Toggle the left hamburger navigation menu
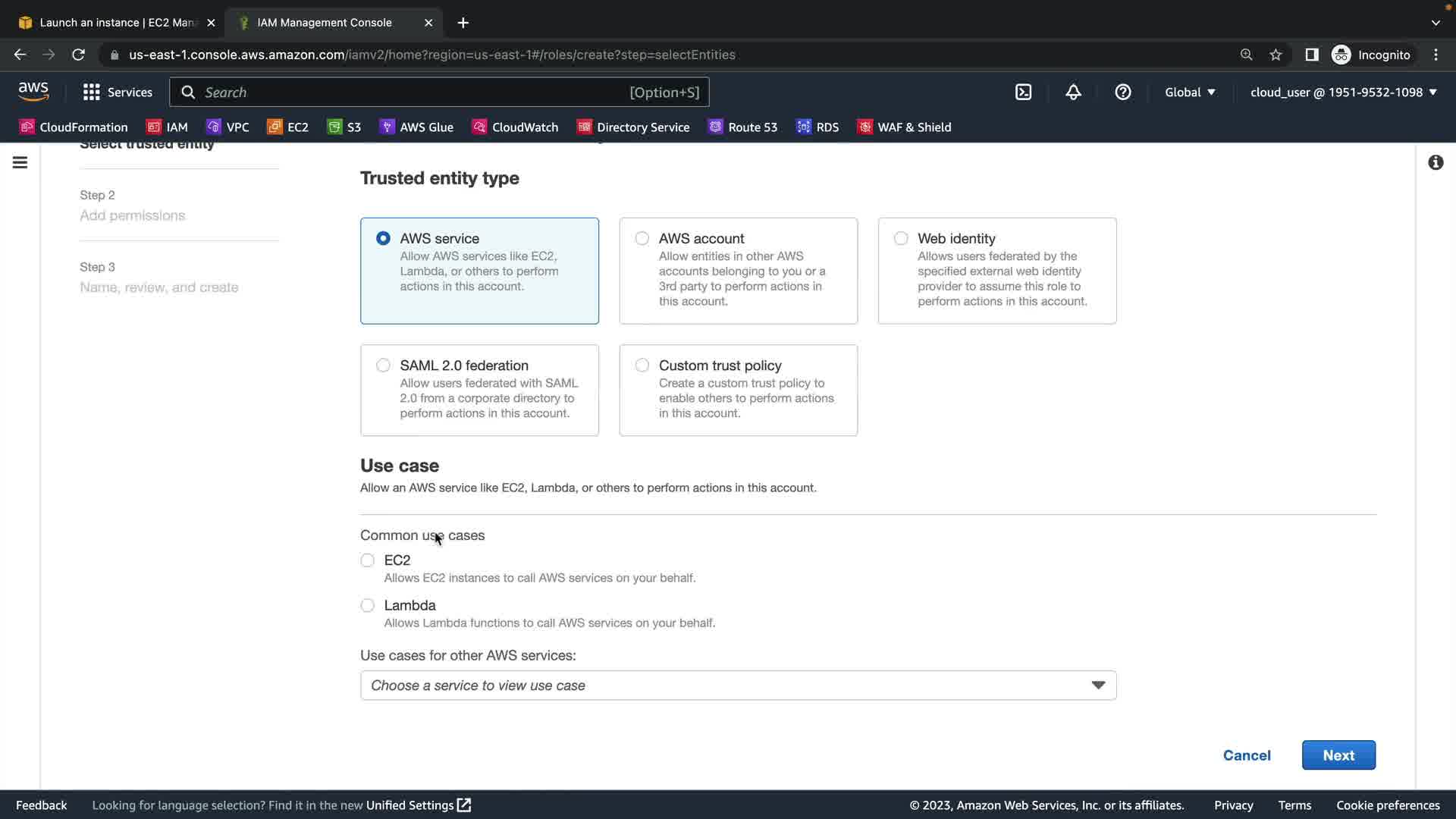 click(20, 162)
